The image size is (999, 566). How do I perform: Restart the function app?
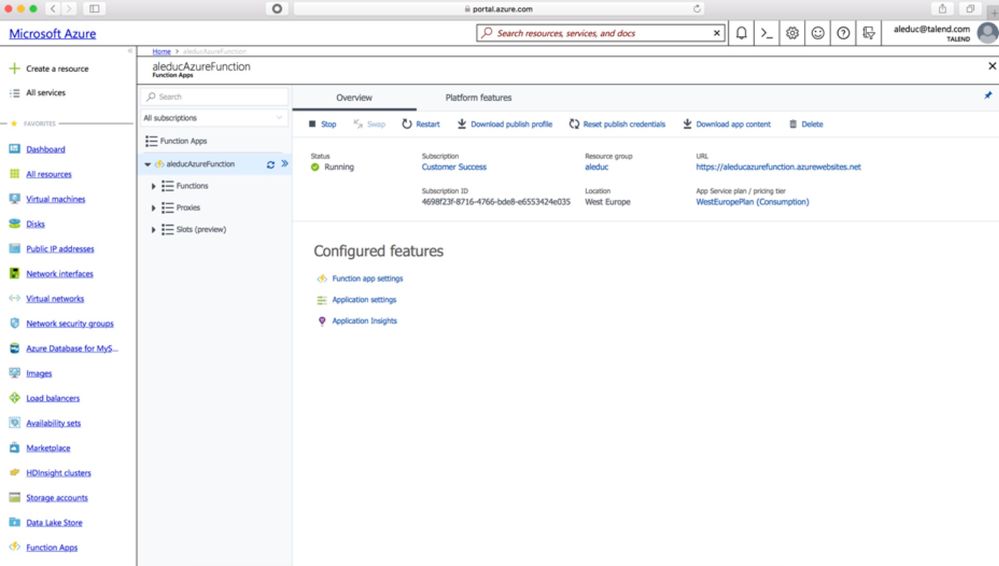point(421,124)
